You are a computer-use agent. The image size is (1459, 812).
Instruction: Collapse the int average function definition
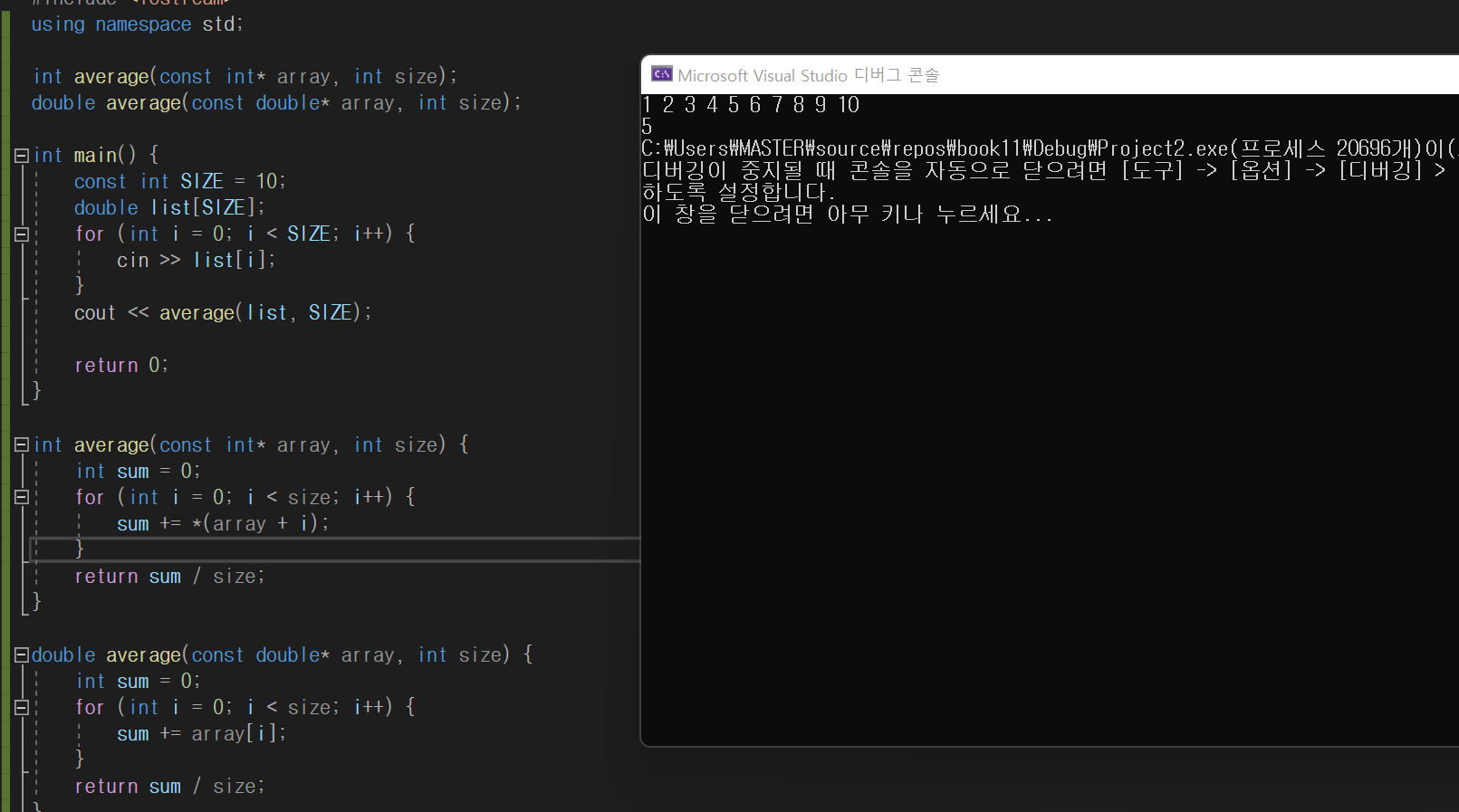[x=22, y=444]
